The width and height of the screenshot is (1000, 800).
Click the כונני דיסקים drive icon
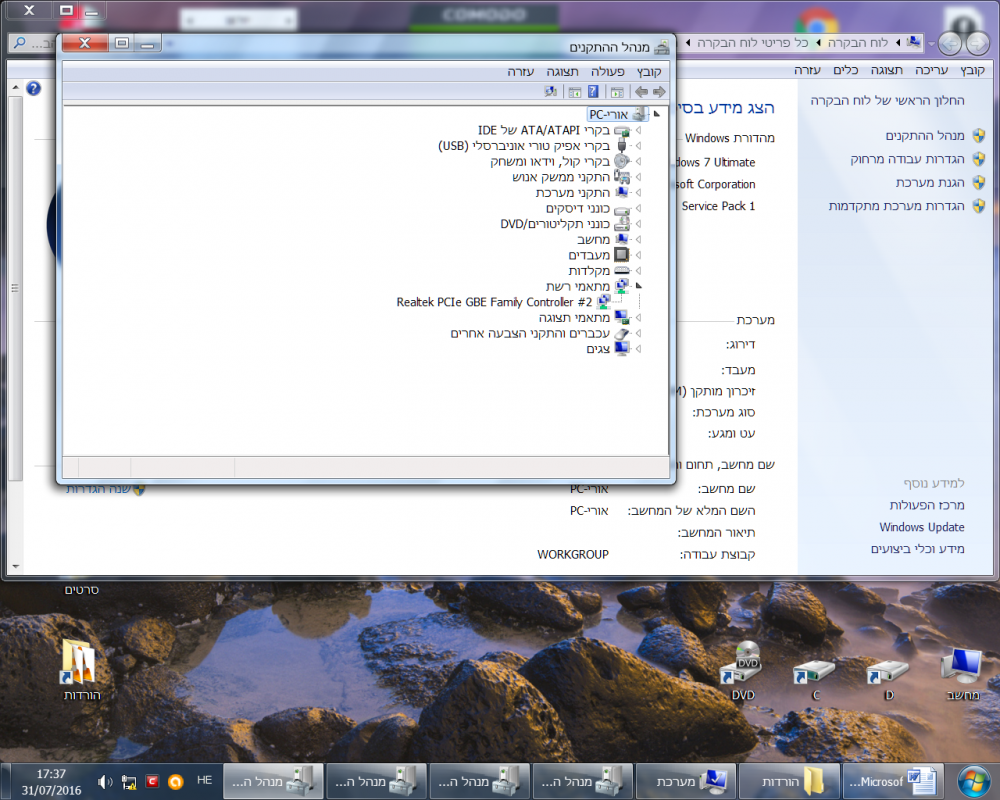[x=622, y=209]
